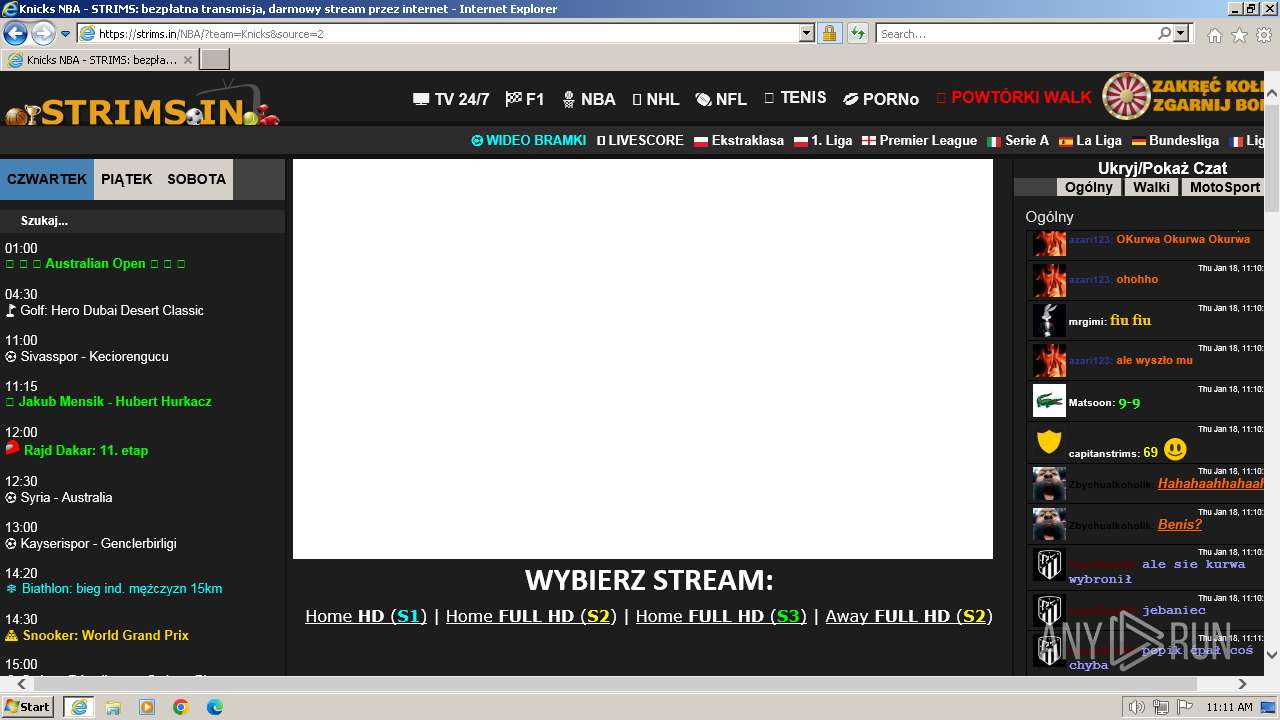Go back with the IE back arrow
Viewport: 1280px width, 720px height.
pyautogui.click(x=15, y=33)
